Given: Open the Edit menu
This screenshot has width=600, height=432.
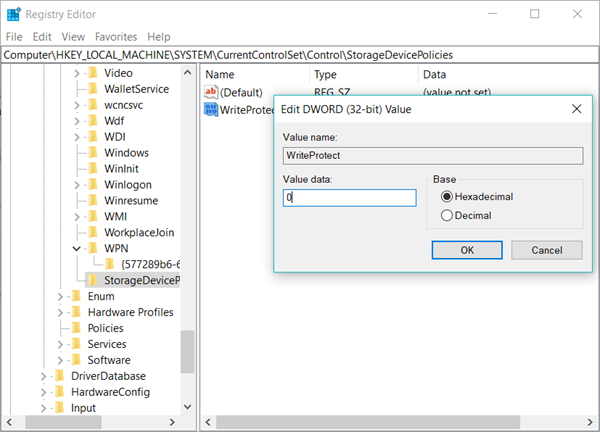Looking at the screenshot, I should point(42,37).
